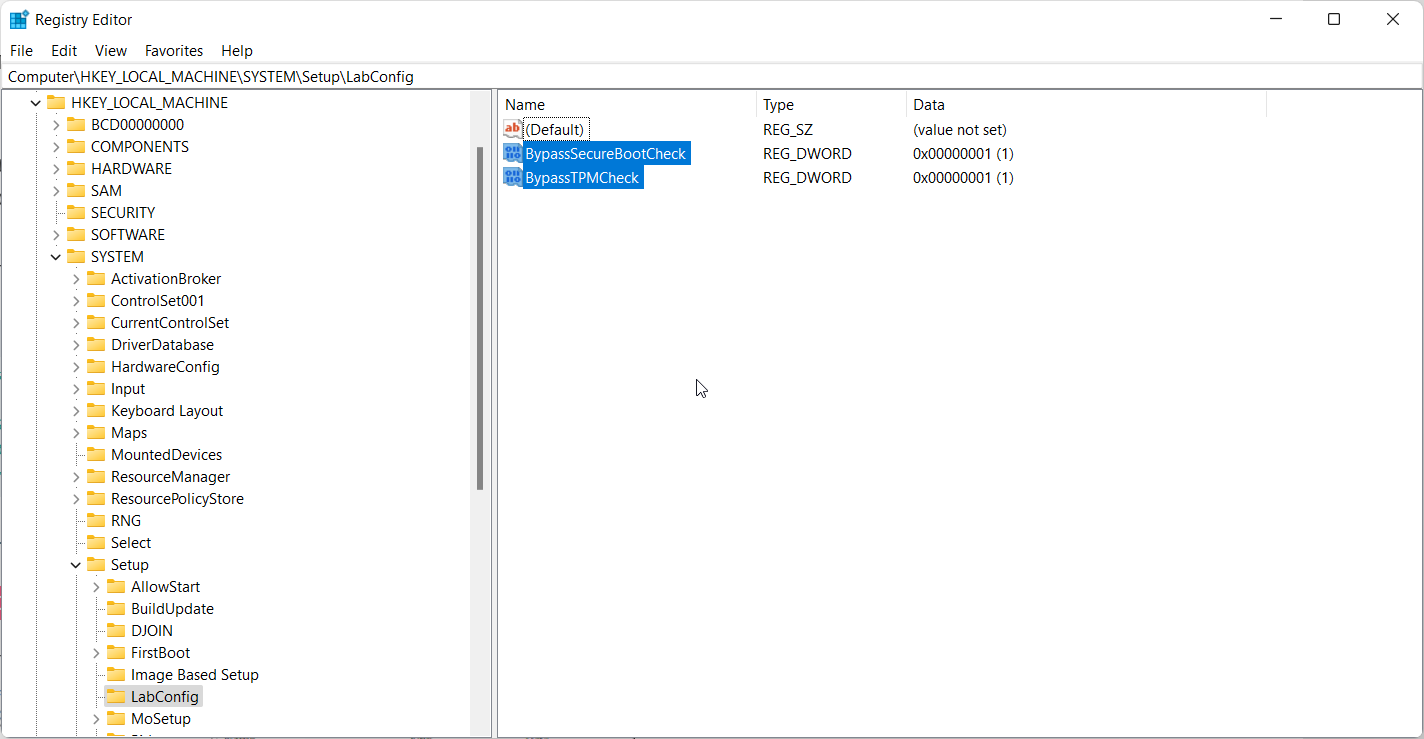
Task: Select the RNG key label
Action: tap(126, 520)
